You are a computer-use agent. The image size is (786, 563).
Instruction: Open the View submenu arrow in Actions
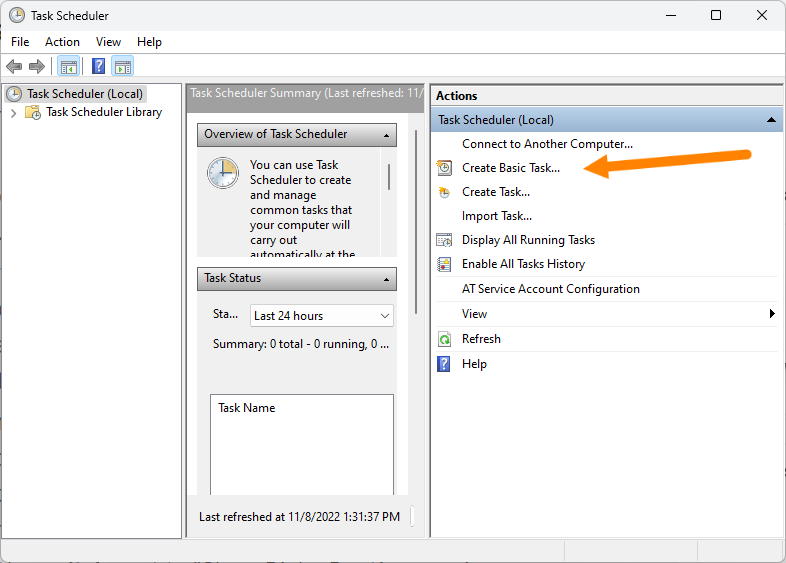772,314
